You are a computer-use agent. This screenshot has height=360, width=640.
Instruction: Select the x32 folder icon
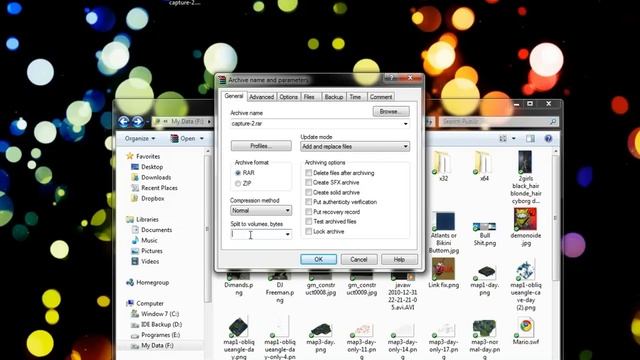[x=443, y=163]
